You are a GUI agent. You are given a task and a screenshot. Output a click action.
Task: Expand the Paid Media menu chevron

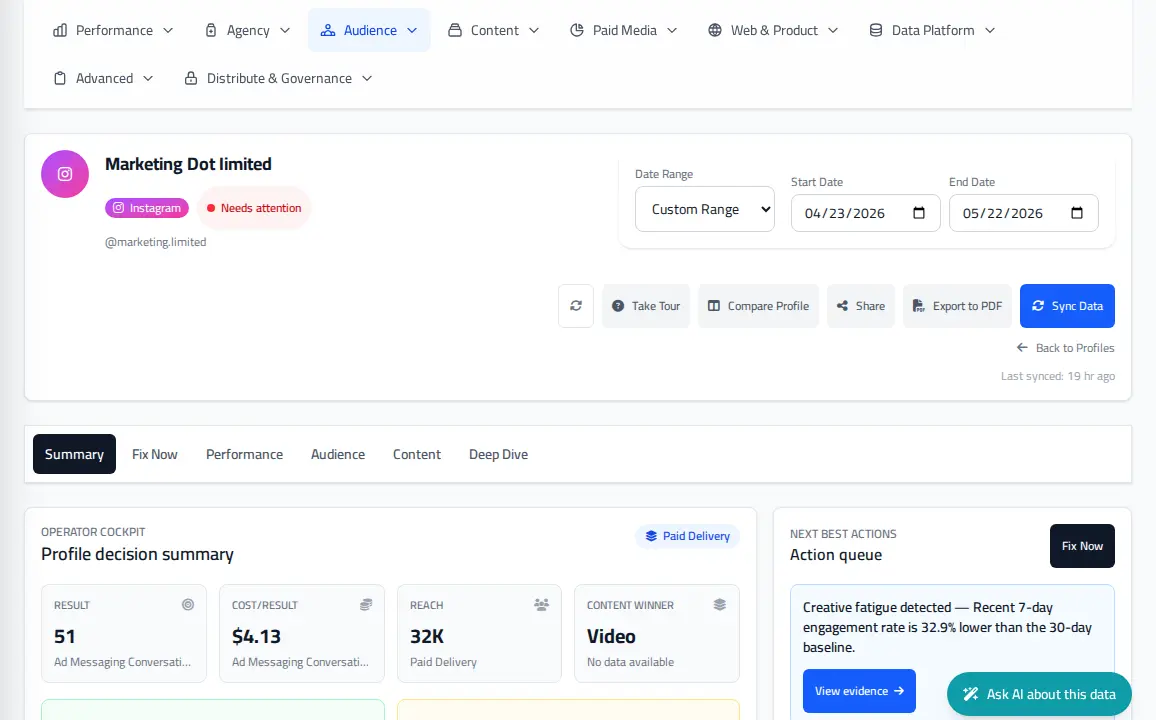pos(672,30)
